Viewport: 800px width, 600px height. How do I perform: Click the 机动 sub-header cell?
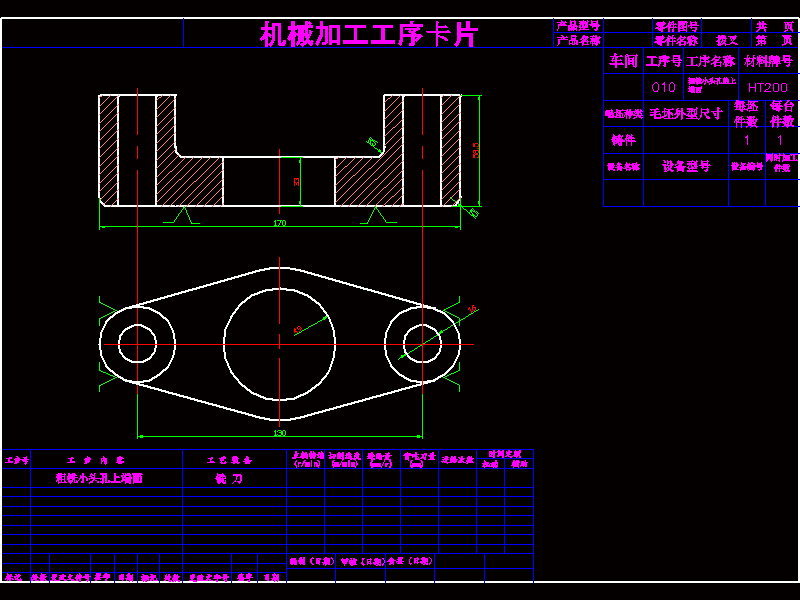(490, 464)
